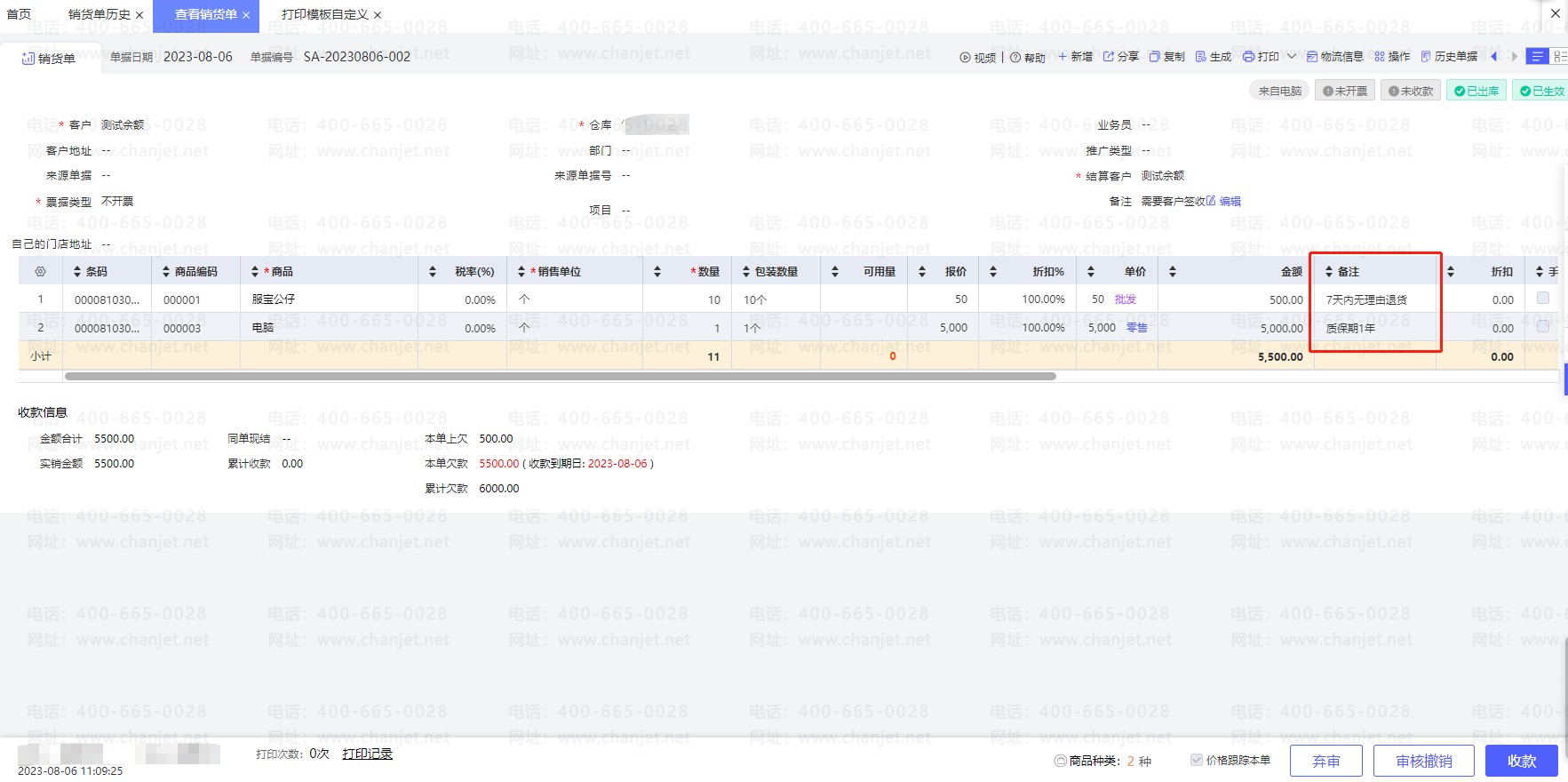
Task: Click the 已出库 status tag
Action: (x=1476, y=91)
